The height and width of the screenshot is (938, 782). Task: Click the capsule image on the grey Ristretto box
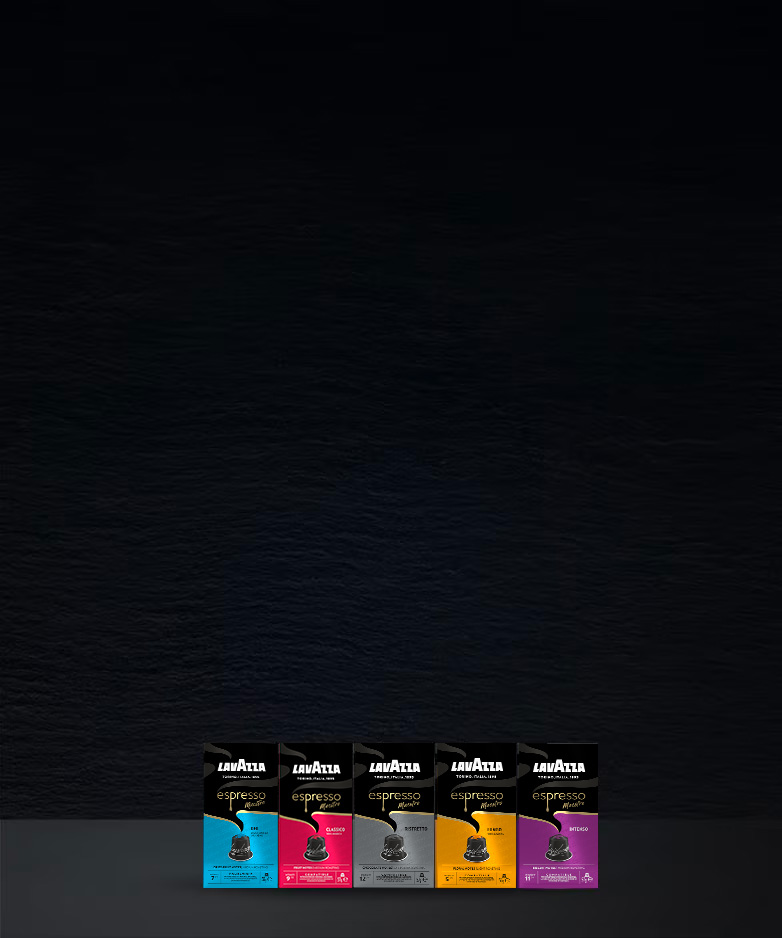(393, 847)
